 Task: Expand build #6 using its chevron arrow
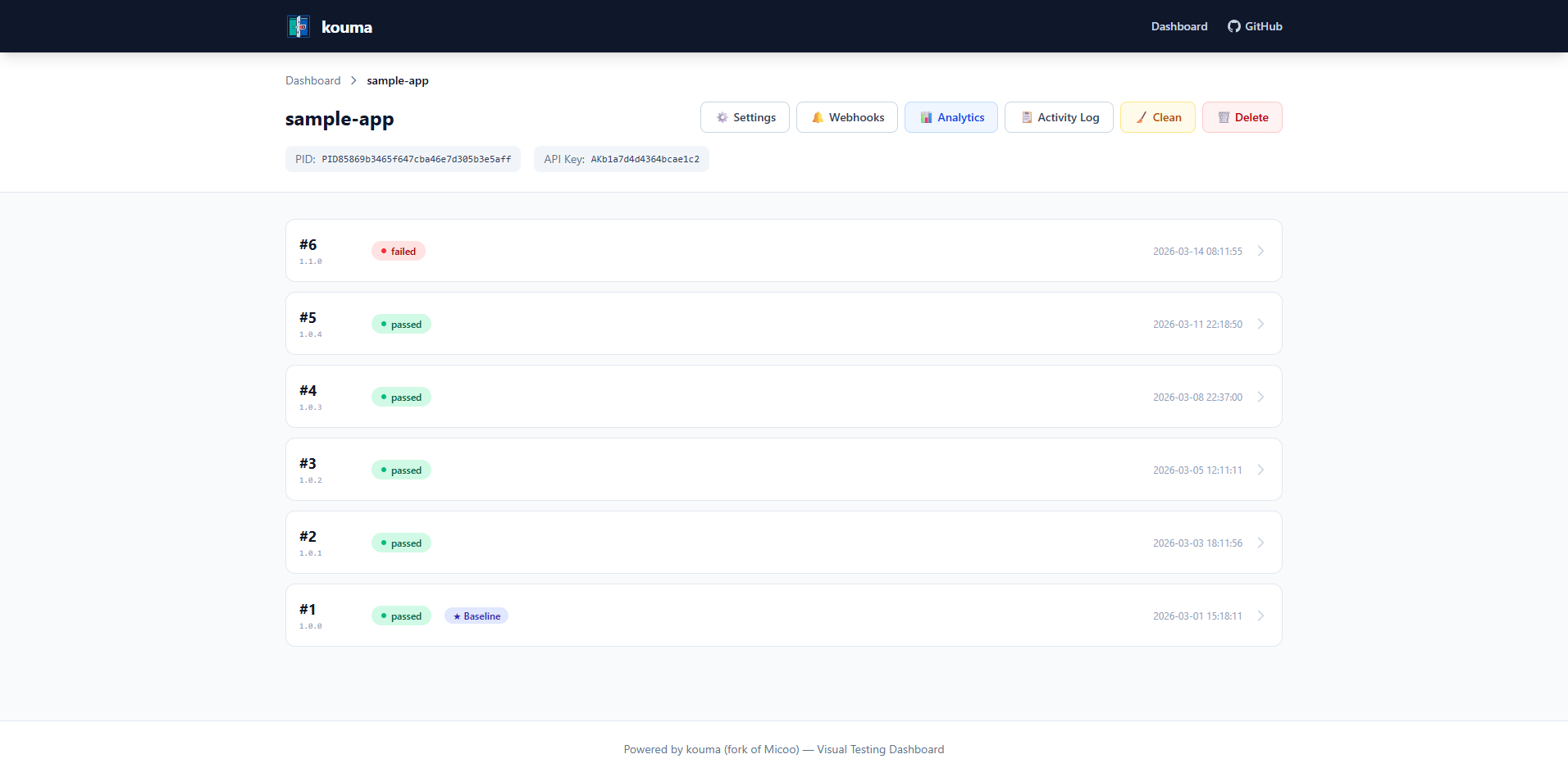(1260, 251)
